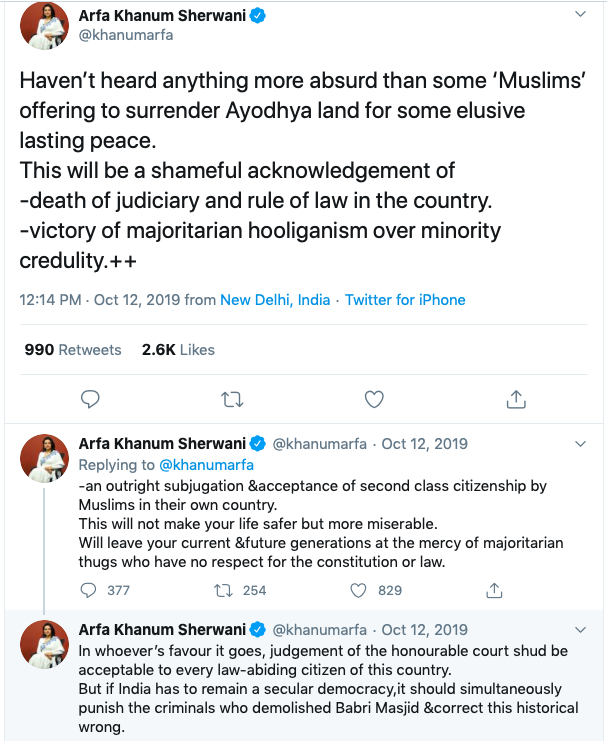Image resolution: width=607 pixels, height=741 pixels.
Task: Share the main tweet
Action: tap(516, 399)
